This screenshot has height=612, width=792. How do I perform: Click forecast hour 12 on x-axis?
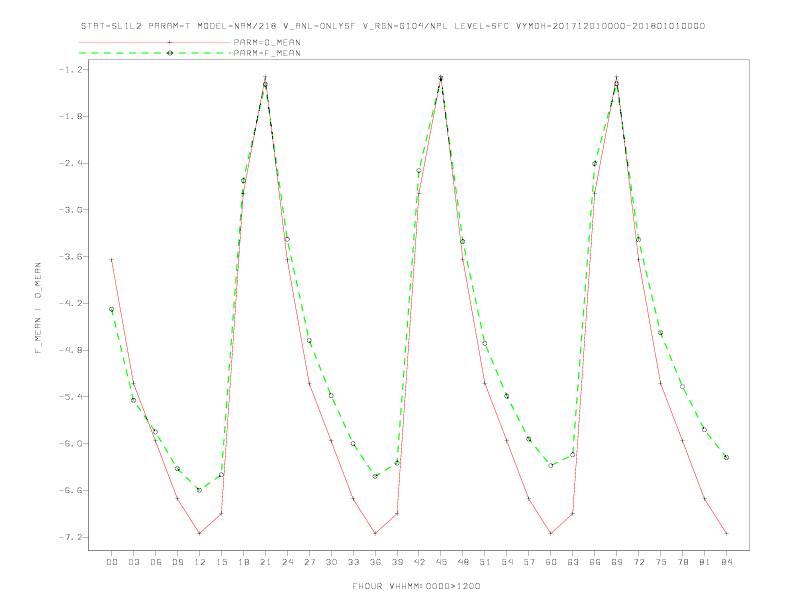[x=200, y=562]
